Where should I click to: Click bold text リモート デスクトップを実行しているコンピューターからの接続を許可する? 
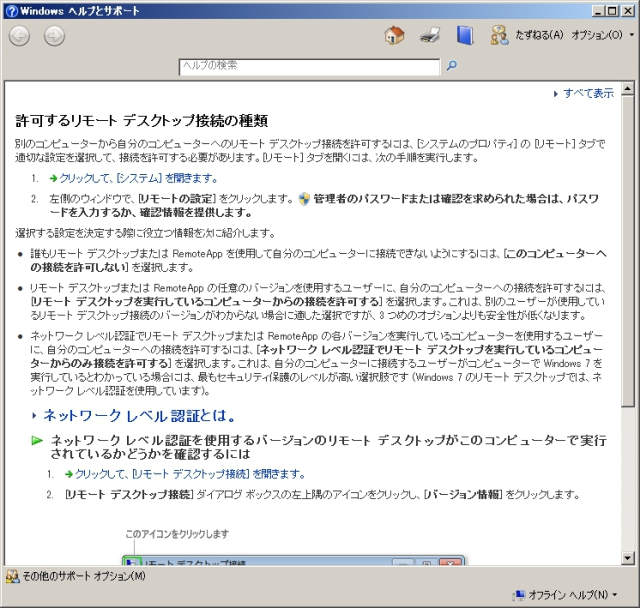206,302
